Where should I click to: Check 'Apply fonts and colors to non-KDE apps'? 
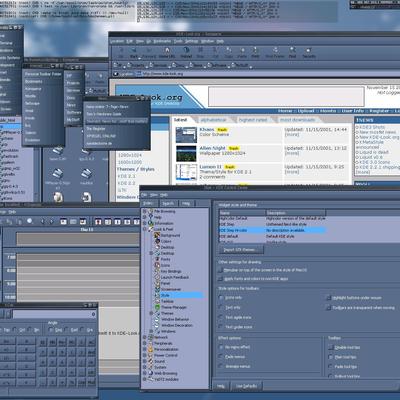pos(220,279)
